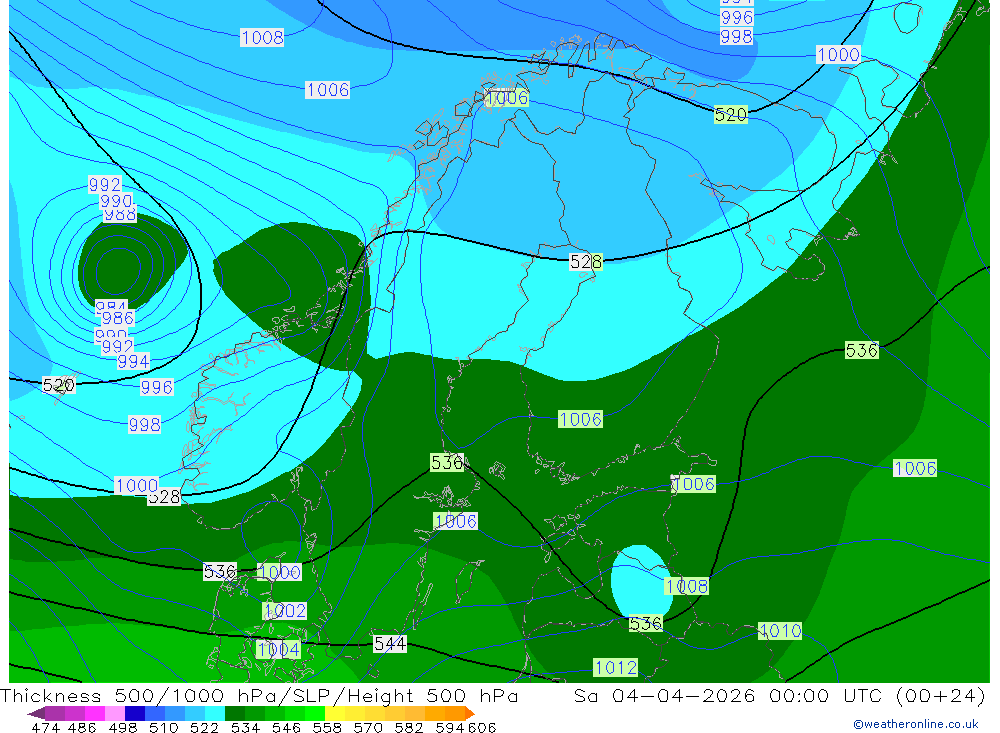Select the 544 height contour label
This screenshot has height=733, width=1000.
click(390, 644)
